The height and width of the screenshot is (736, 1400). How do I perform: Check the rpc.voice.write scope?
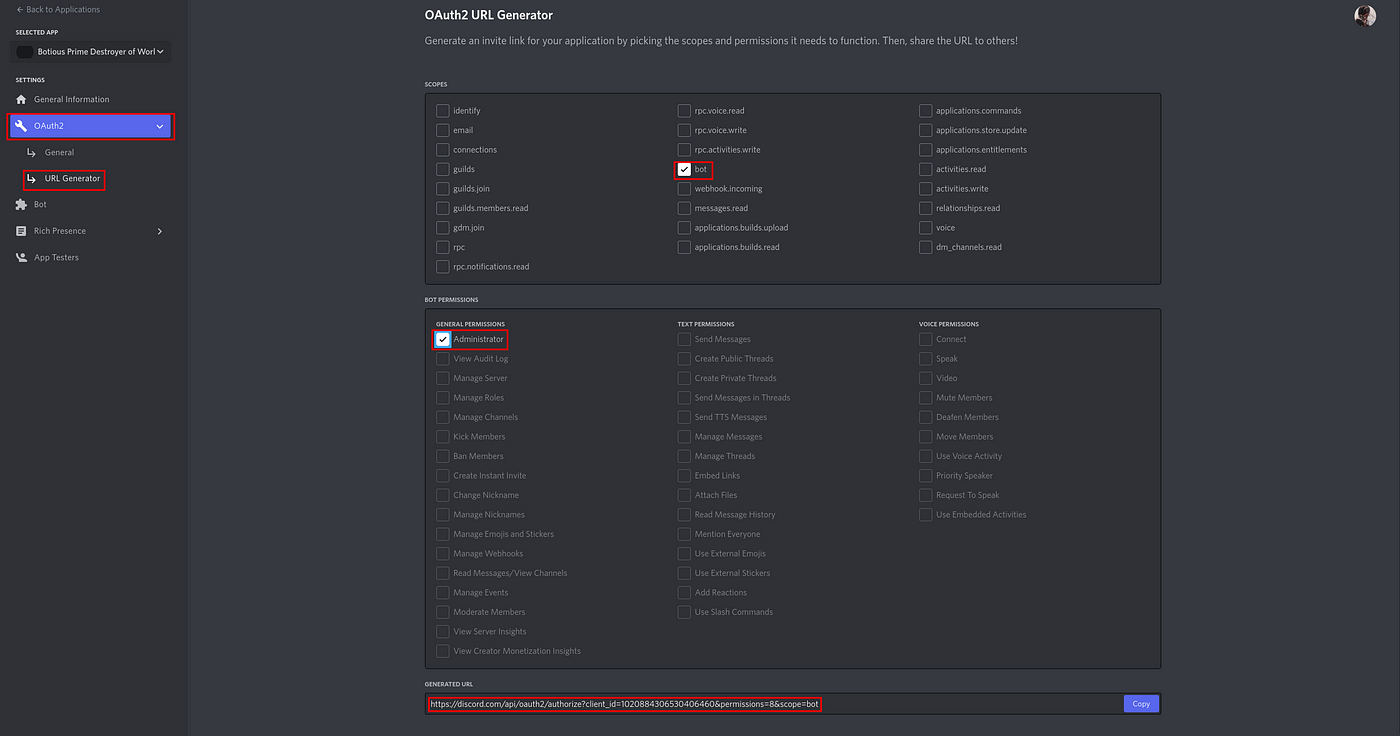tap(684, 130)
